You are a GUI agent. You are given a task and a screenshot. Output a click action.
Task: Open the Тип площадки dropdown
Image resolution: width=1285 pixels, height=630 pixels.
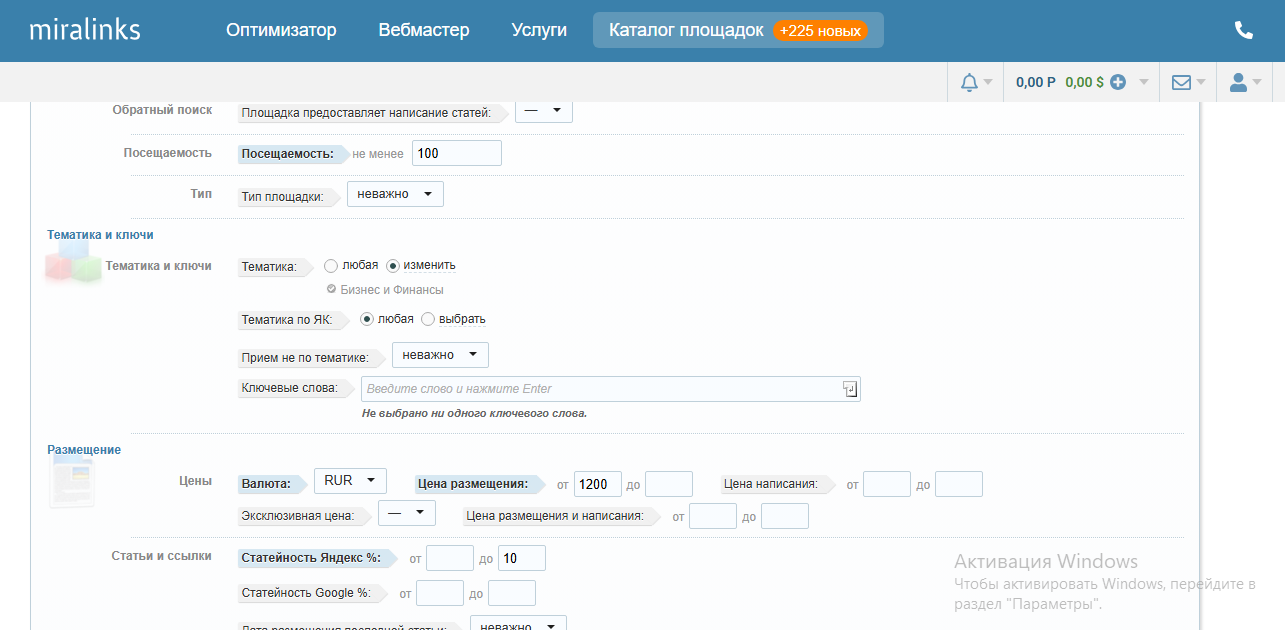[x=395, y=194]
